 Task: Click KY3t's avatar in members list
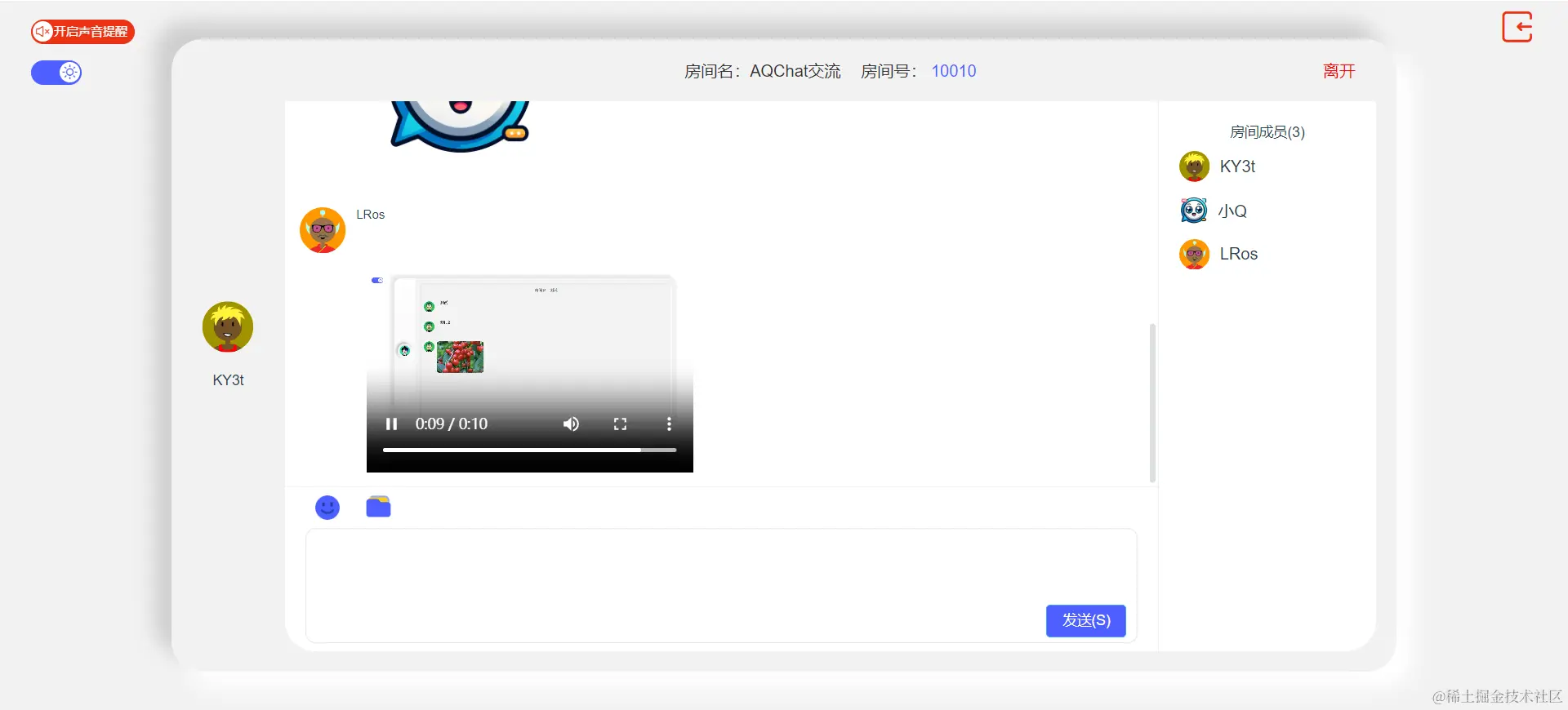click(x=1194, y=166)
